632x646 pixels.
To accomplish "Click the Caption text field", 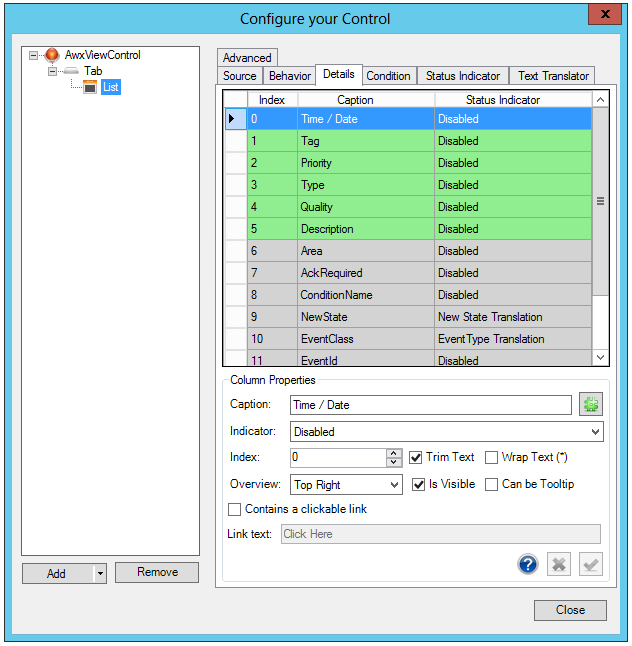I will pyautogui.click(x=430, y=405).
